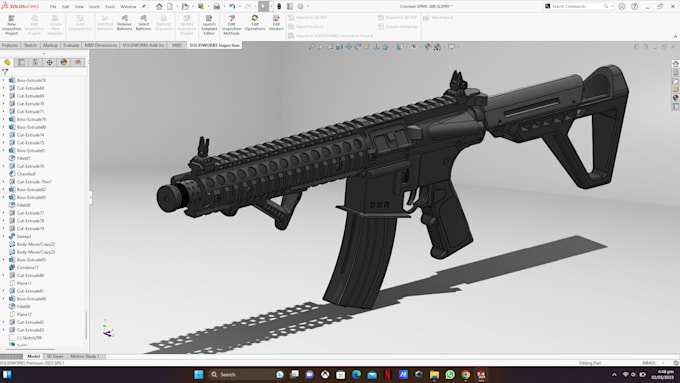680x383 pixels.
Task: Click the New document icon
Action: pyautogui.click(x=170, y=7)
